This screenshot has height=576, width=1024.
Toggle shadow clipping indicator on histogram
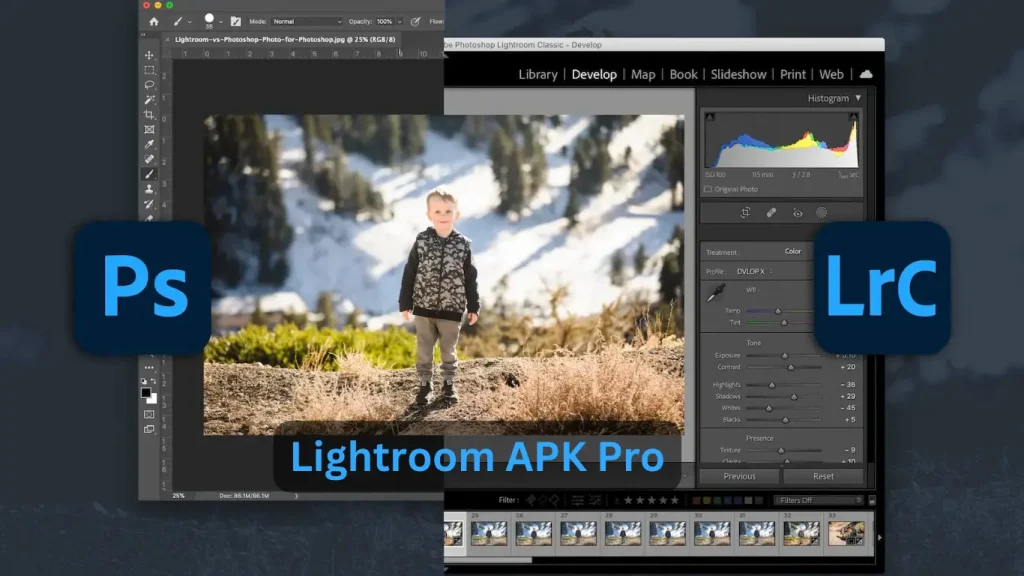click(x=710, y=117)
